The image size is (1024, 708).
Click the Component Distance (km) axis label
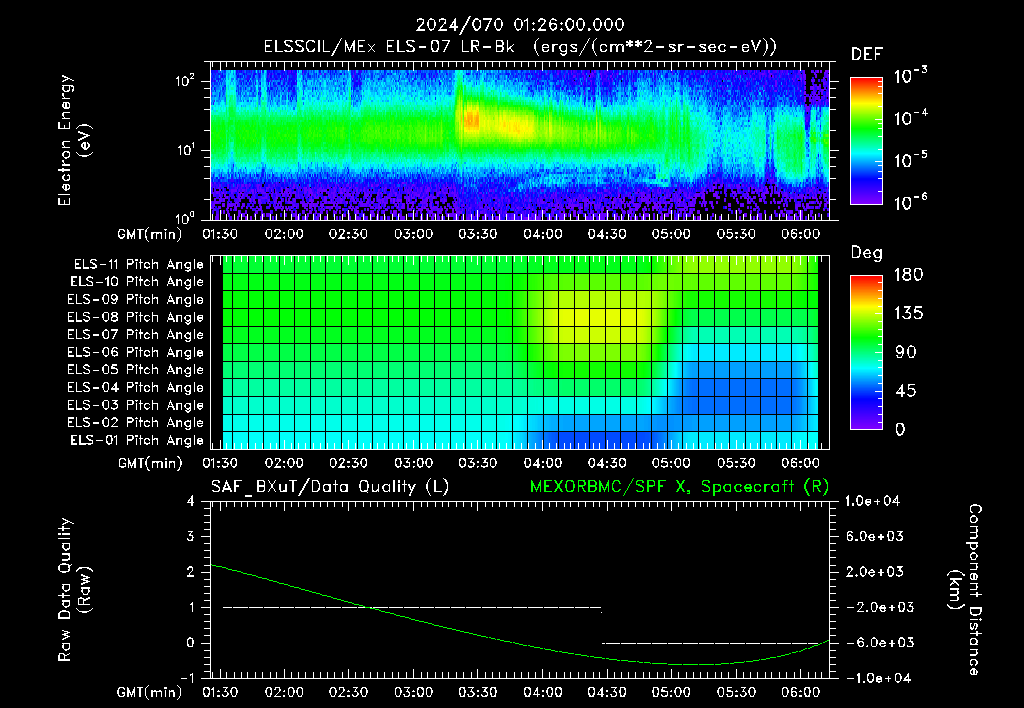[x=965, y=589]
